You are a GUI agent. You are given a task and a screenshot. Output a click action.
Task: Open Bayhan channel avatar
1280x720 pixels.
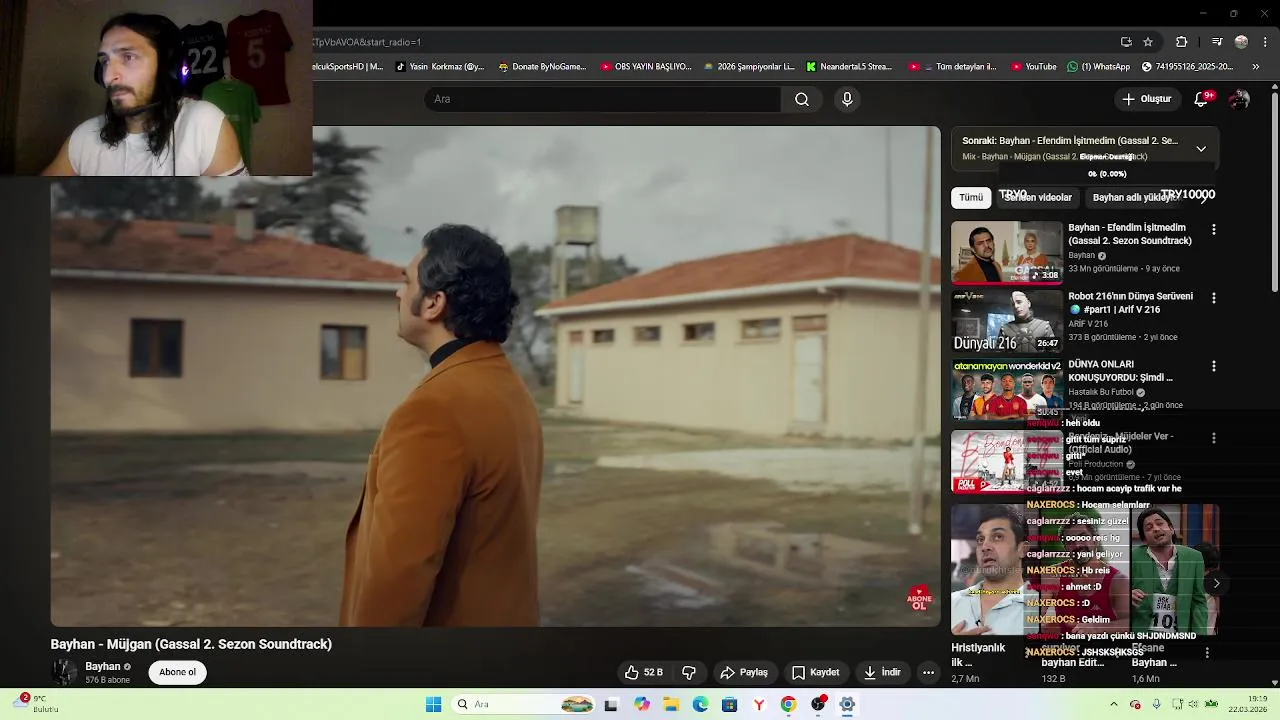pyautogui.click(x=64, y=672)
